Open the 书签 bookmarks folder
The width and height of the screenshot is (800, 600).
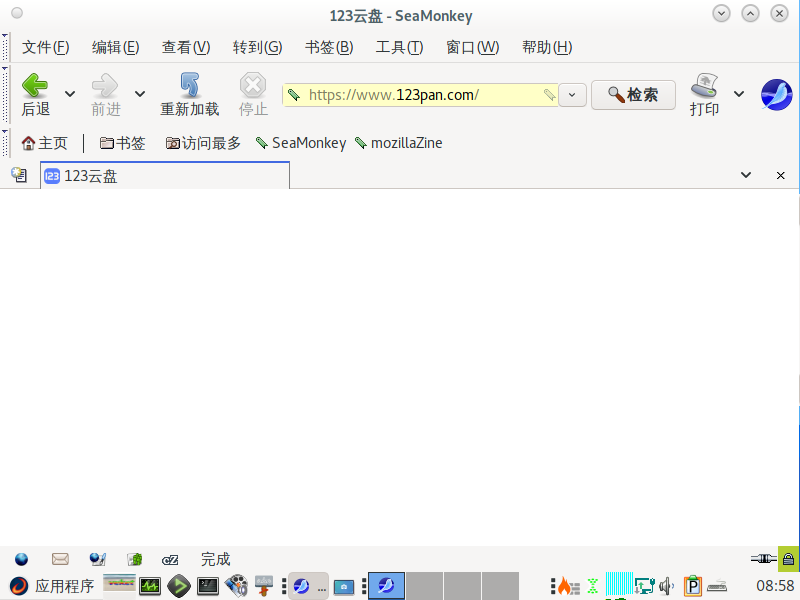click(122, 143)
